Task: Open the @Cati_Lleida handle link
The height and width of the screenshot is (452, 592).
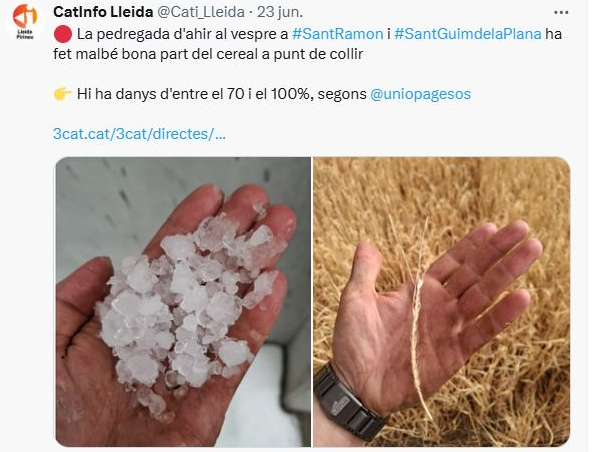Action: tap(200, 12)
